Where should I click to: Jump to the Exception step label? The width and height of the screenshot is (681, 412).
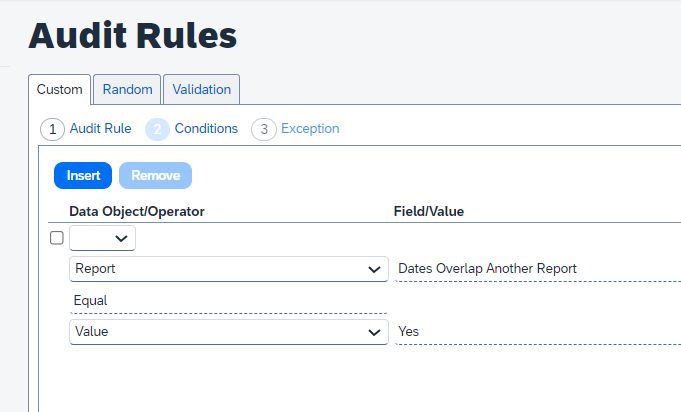(310, 129)
